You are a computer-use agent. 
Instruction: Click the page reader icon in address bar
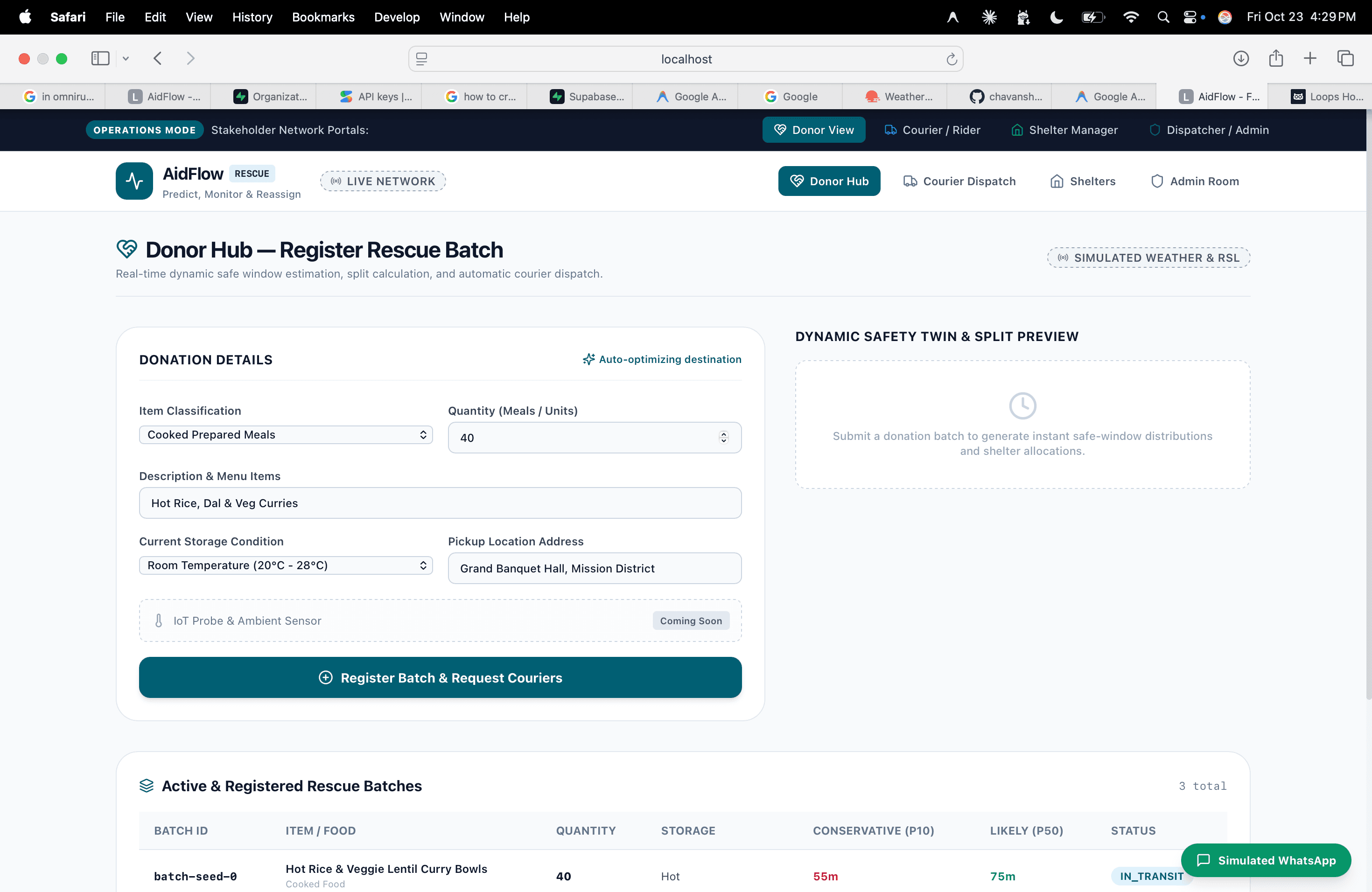421,59
